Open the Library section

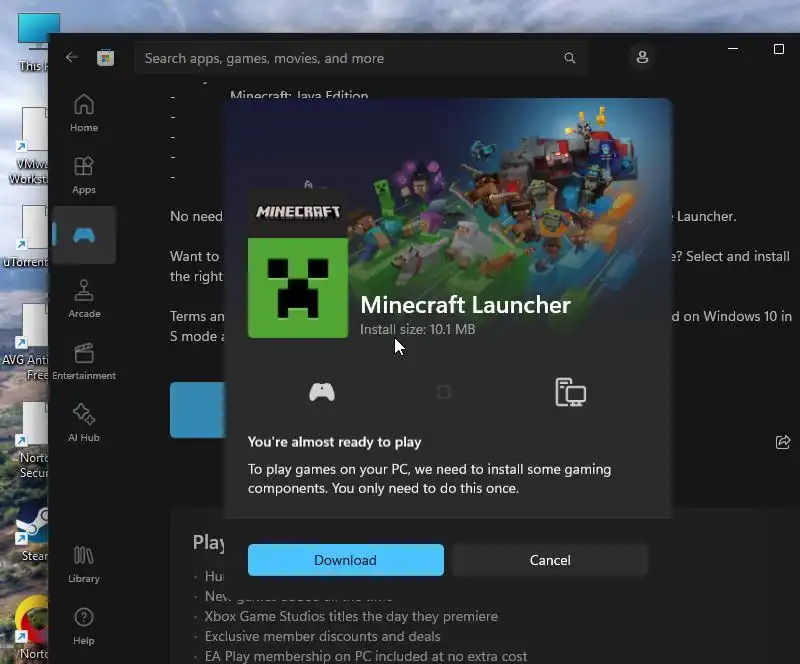pyautogui.click(x=84, y=564)
